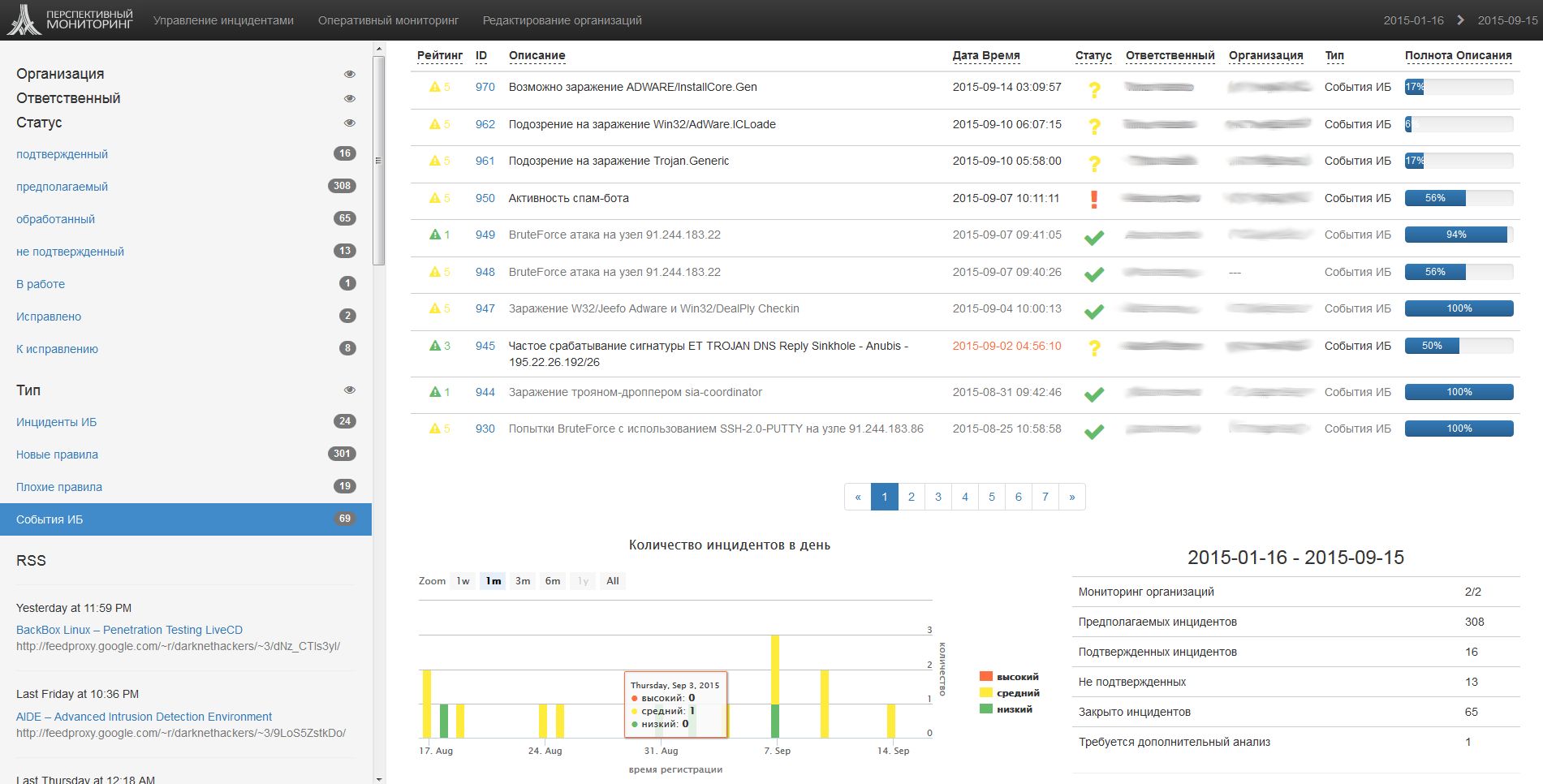Open the Оперативный мониторинг menu

point(388,20)
